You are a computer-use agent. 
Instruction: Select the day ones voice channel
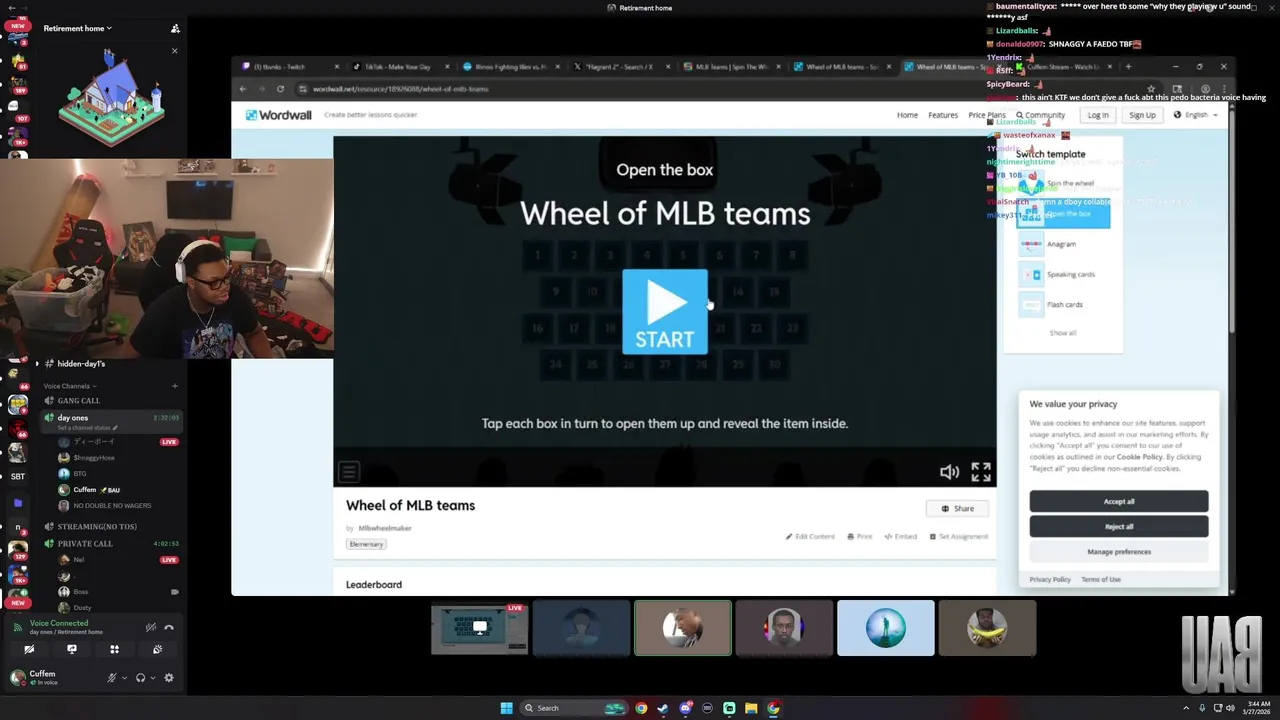pyautogui.click(x=110, y=421)
